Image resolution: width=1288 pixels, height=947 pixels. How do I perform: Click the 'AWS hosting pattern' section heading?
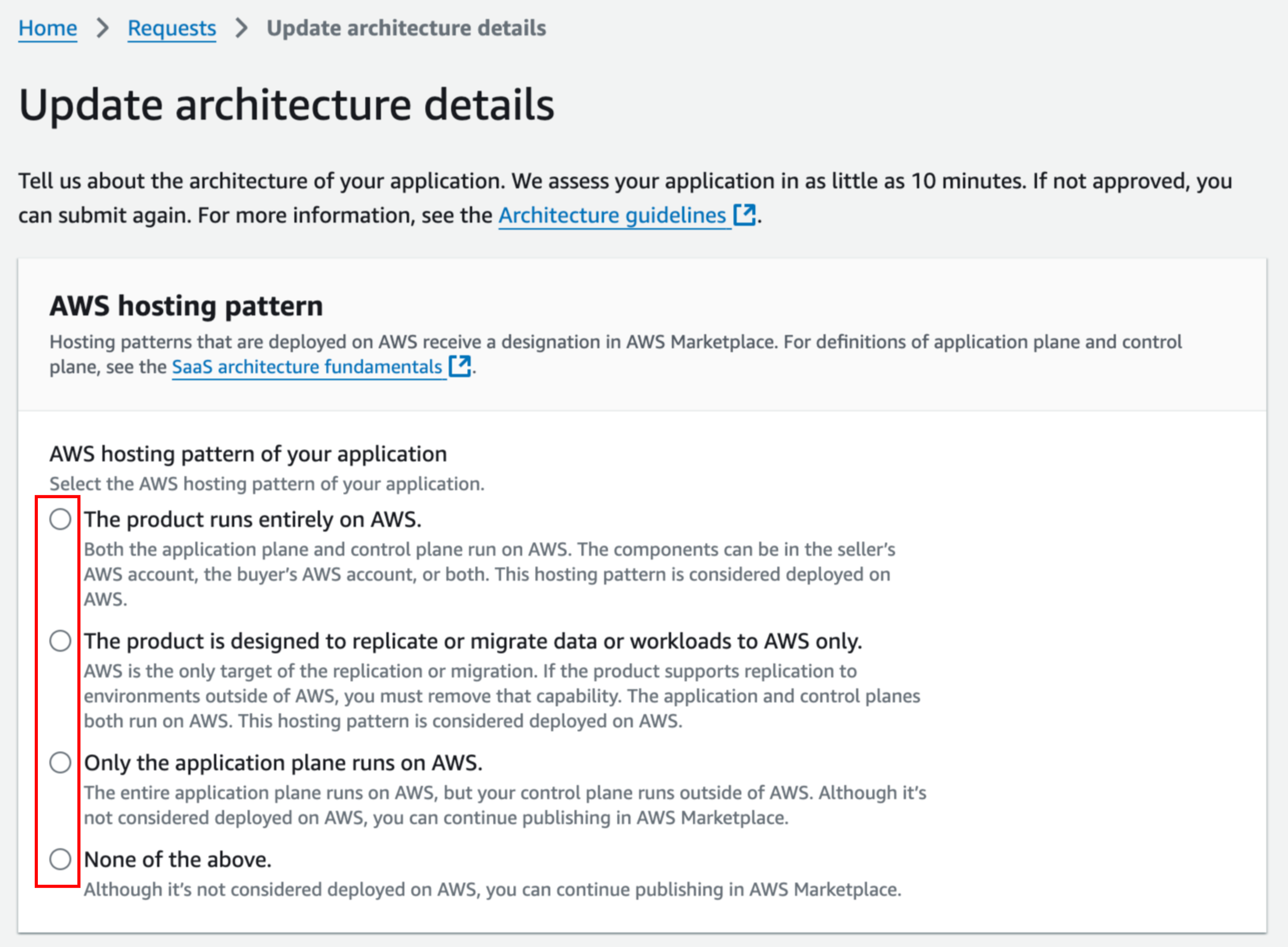coord(186,306)
